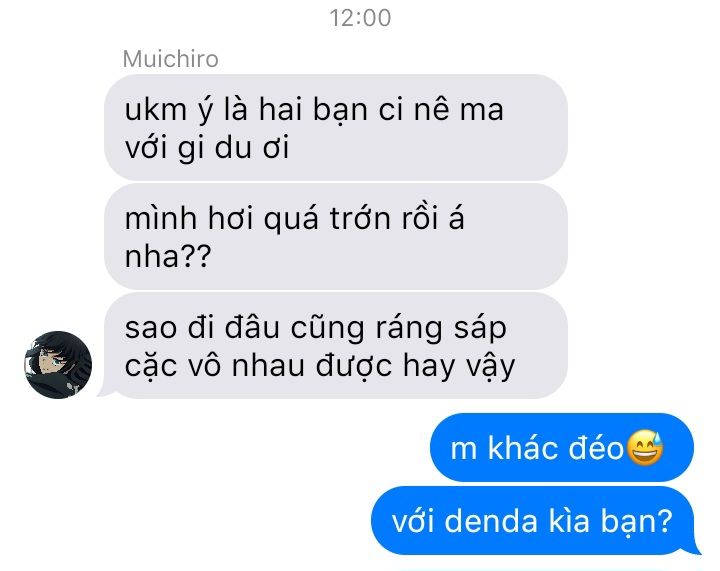Click the words "hay vậy" in third bubble
This screenshot has width=720, height=571.
coord(459,366)
